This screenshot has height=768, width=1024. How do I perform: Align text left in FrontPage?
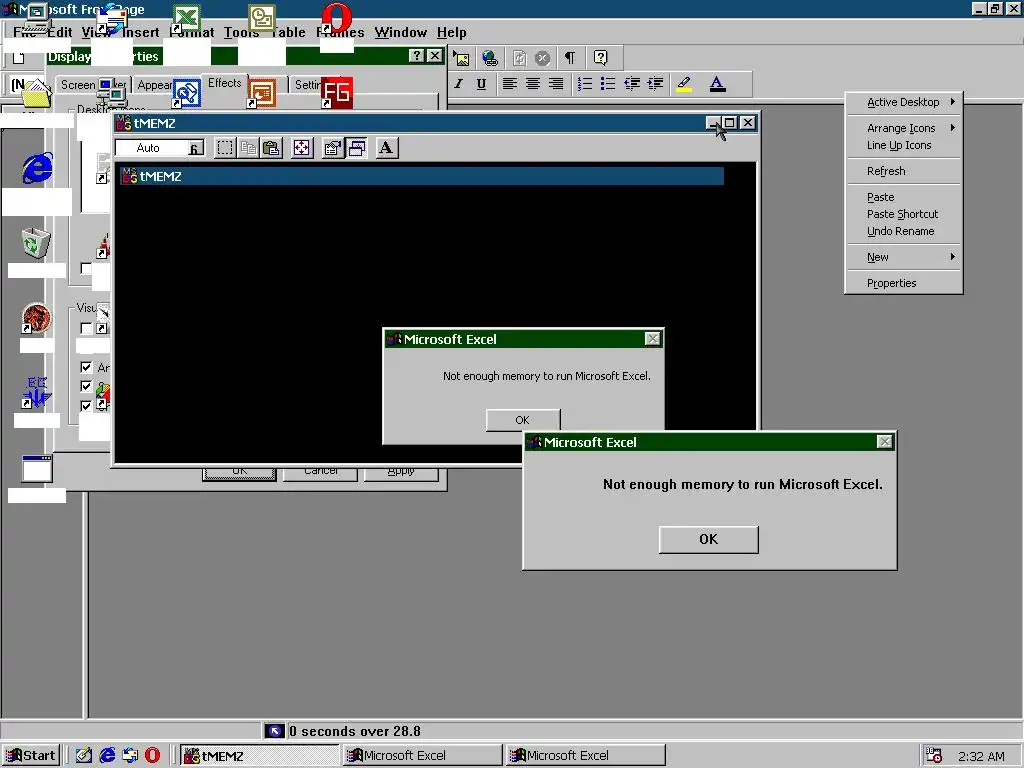(x=509, y=84)
